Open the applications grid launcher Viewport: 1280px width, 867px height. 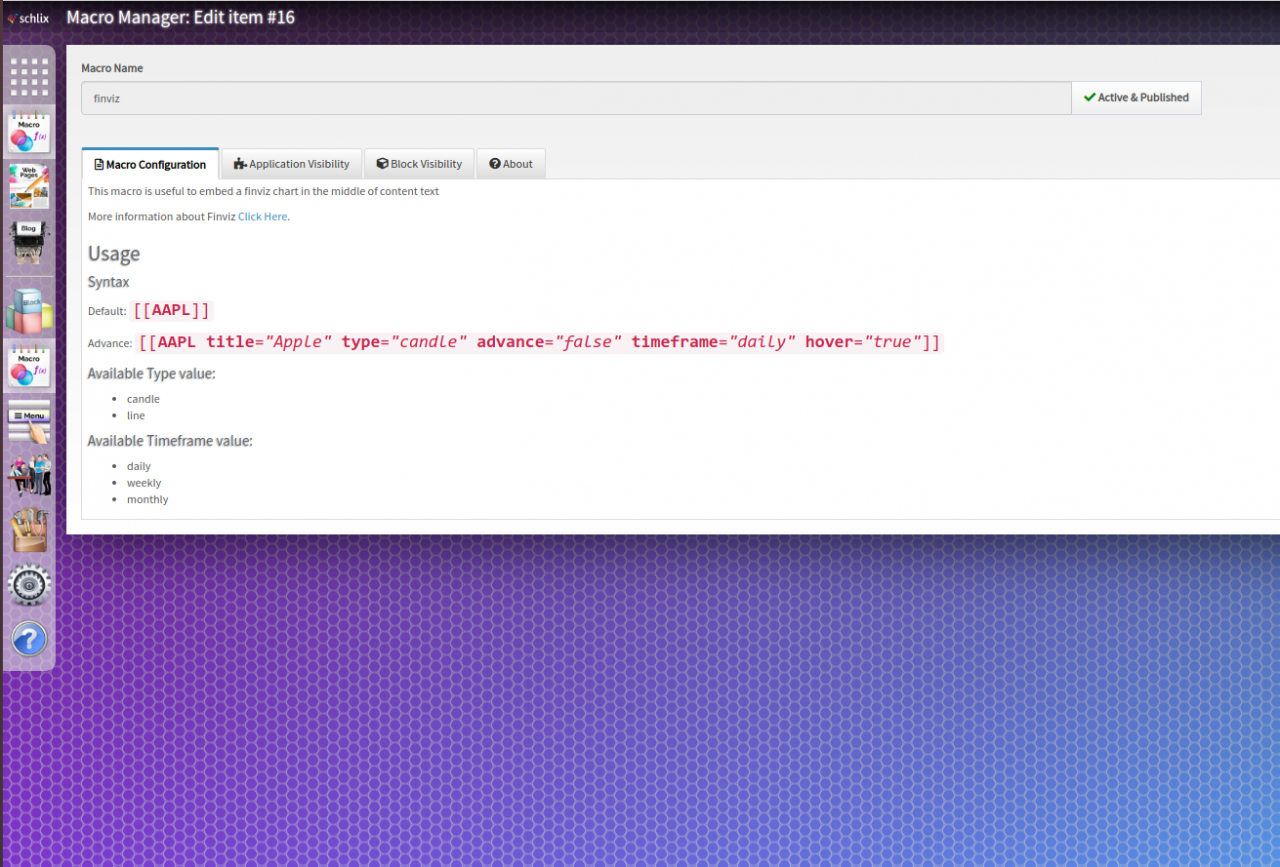pyautogui.click(x=29, y=76)
